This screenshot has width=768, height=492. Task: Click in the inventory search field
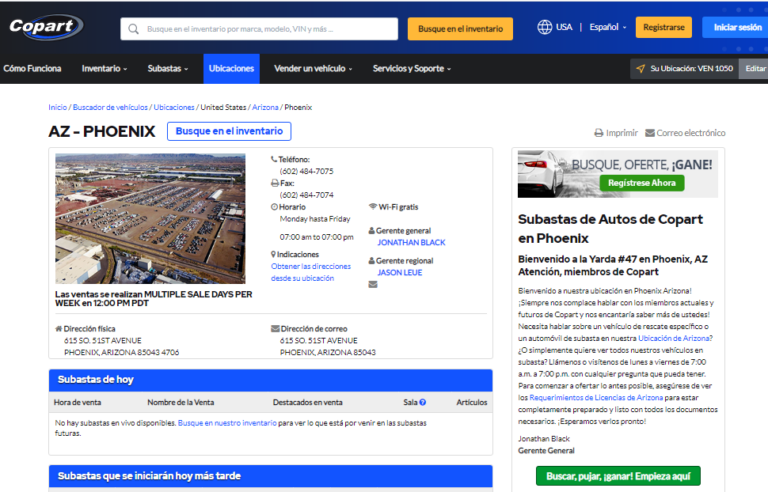[265, 29]
